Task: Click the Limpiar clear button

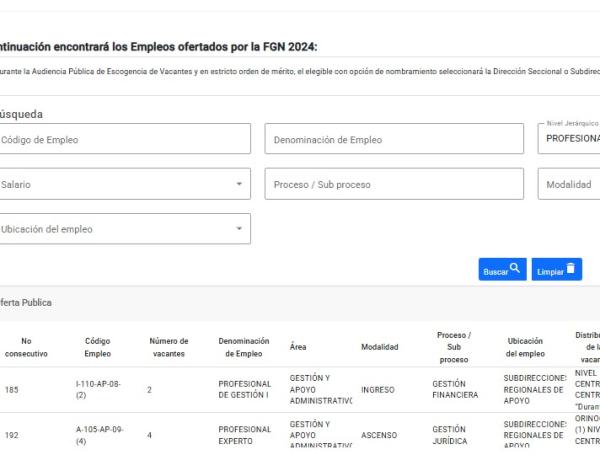Action: click(x=556, y=269)
